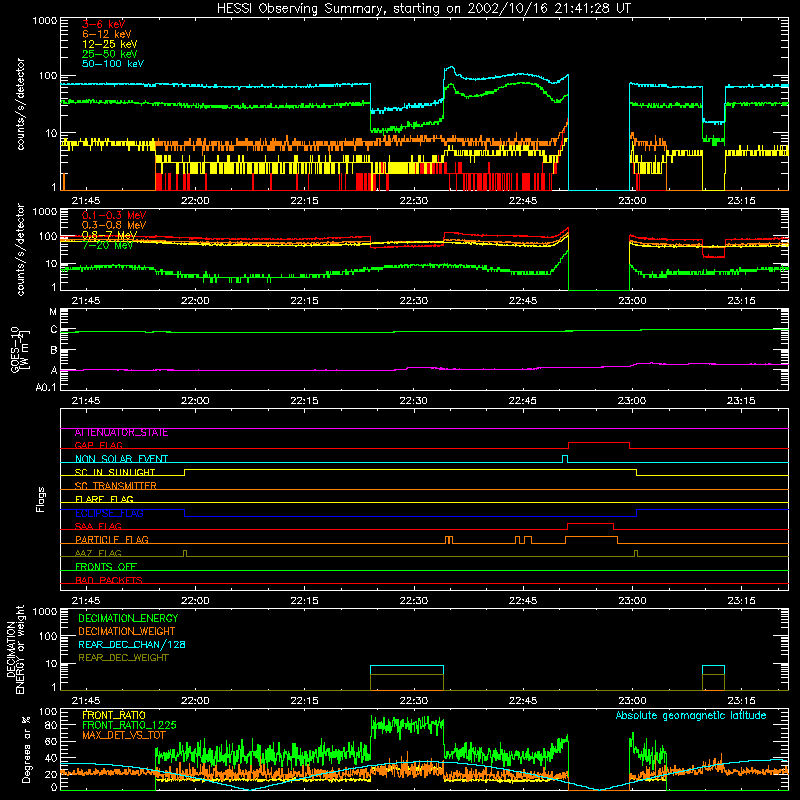800x800 pixels.
Task: Select the A4Z_FLAG label
Action: tap(98, 553)
